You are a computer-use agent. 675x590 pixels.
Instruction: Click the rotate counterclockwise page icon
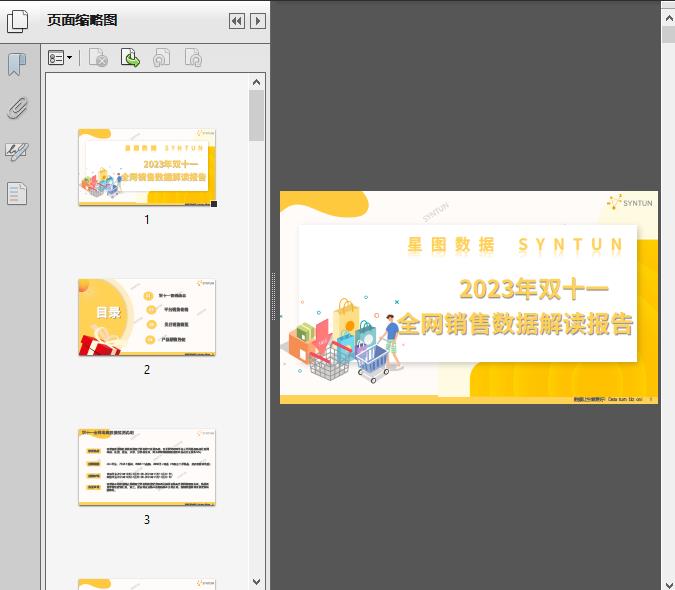tap(162, 58)
